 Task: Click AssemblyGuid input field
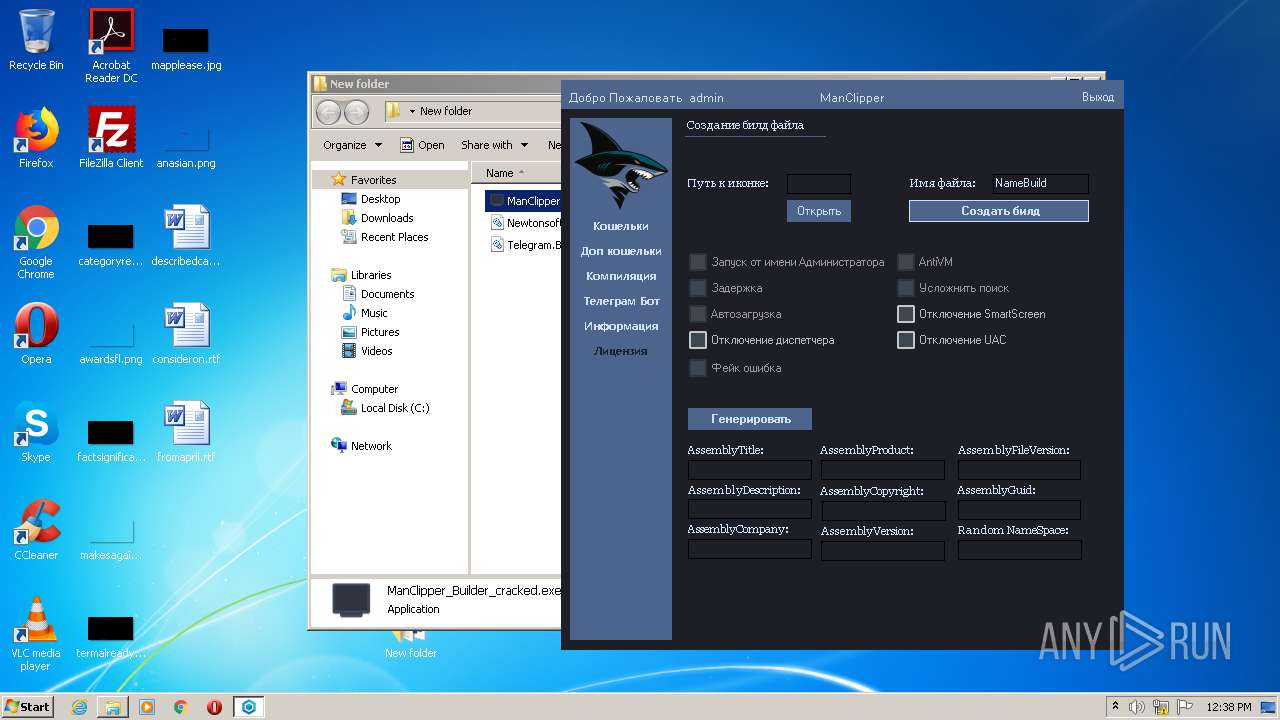(x=1019, y=510)
